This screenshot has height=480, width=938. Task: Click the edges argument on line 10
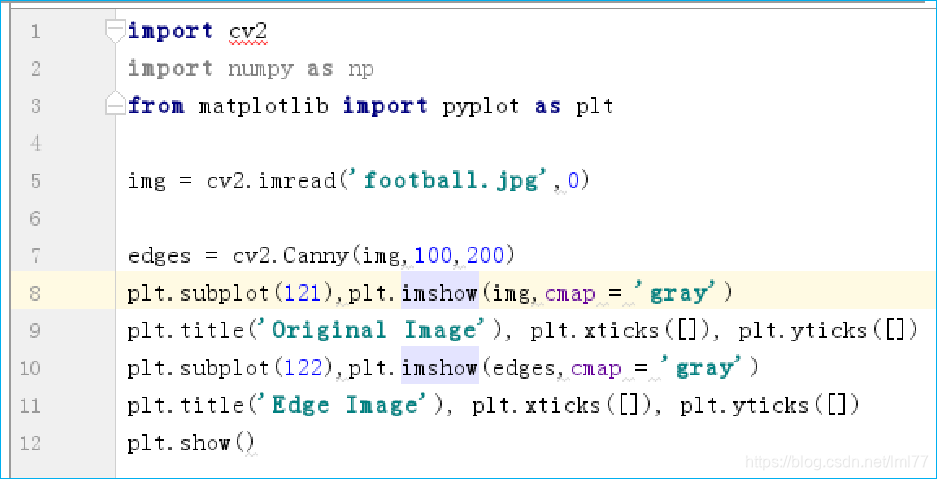524,369
